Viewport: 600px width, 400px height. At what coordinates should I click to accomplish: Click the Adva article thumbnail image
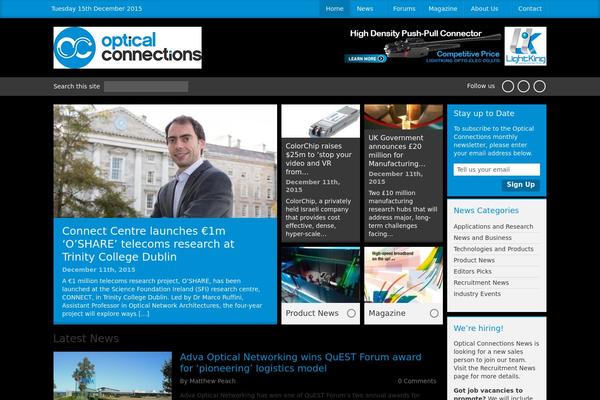coord(112,376)
